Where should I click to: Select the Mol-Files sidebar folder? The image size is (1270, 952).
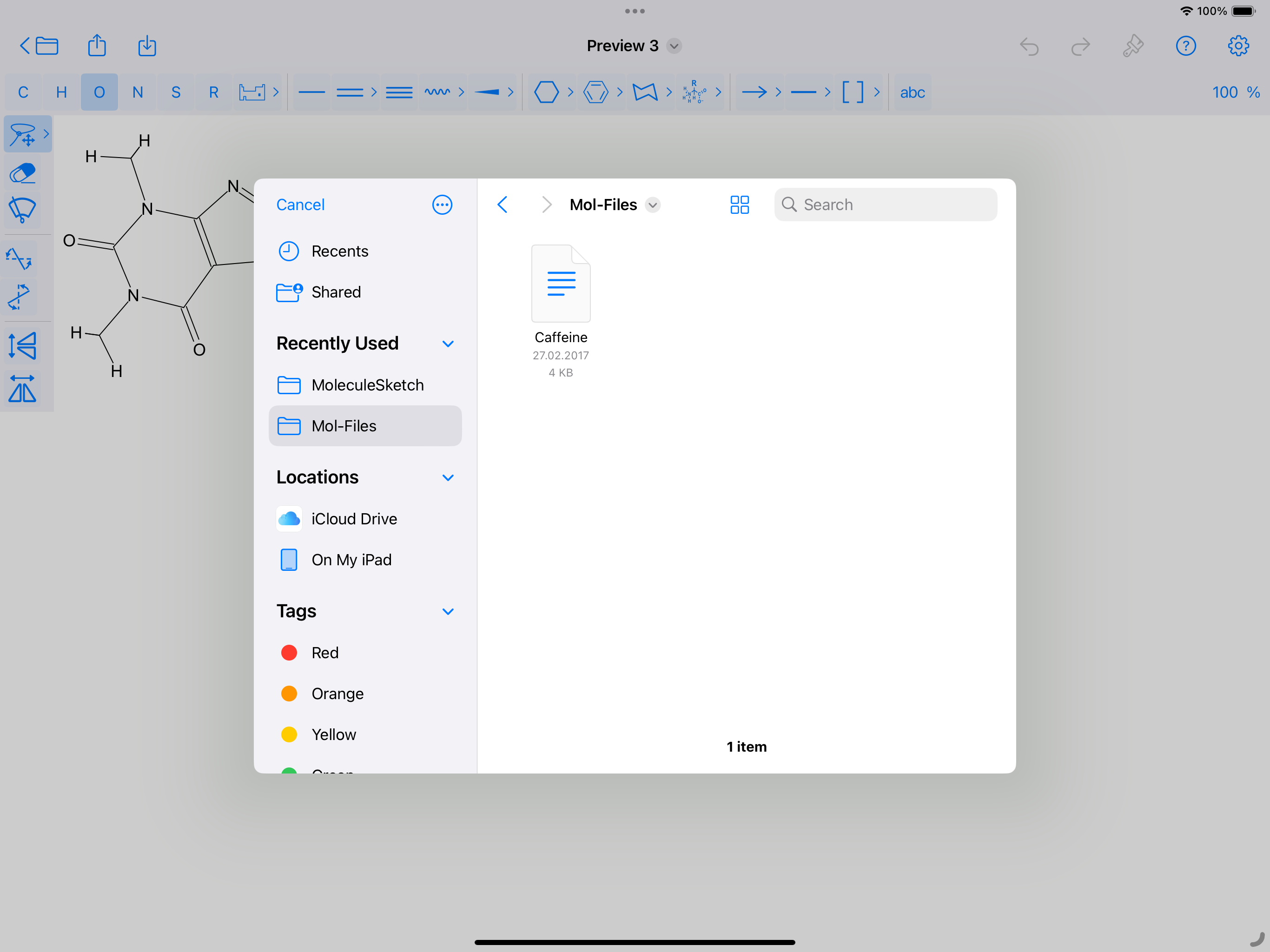(365, 425)
